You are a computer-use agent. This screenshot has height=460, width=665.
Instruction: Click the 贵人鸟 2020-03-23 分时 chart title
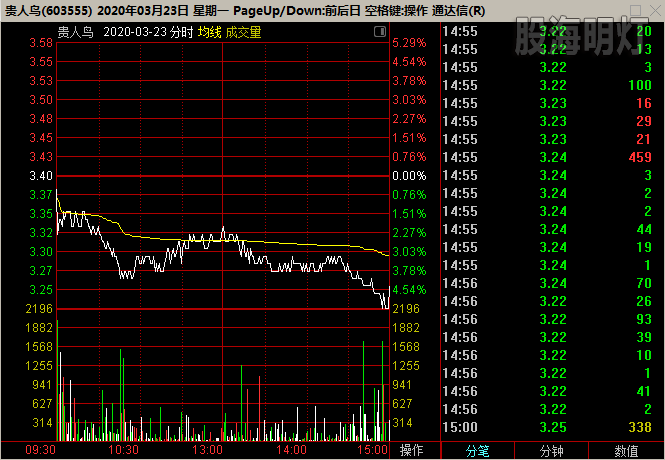coord(126,32)
